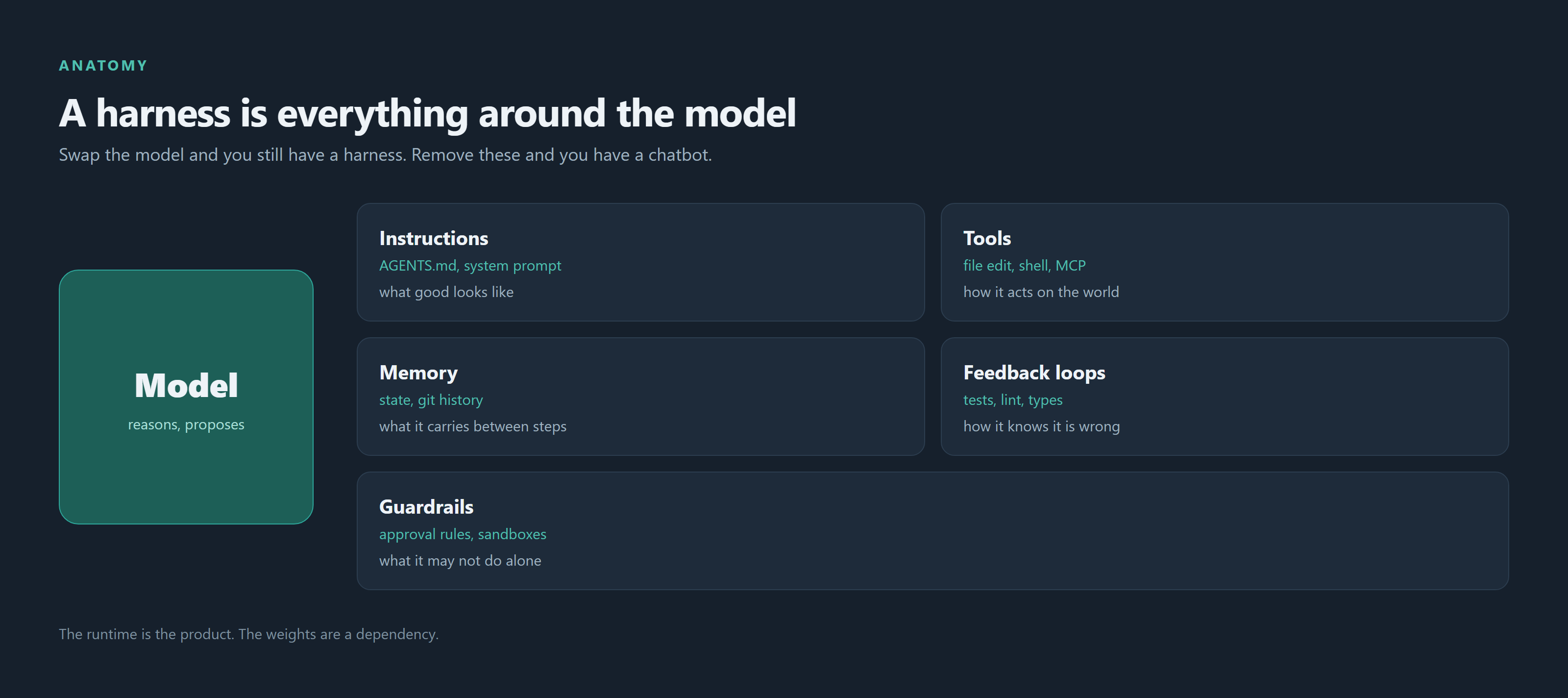The image size is (1568, 698).
Task: Click 'what good looks like' description
Action: click(446, 292)
